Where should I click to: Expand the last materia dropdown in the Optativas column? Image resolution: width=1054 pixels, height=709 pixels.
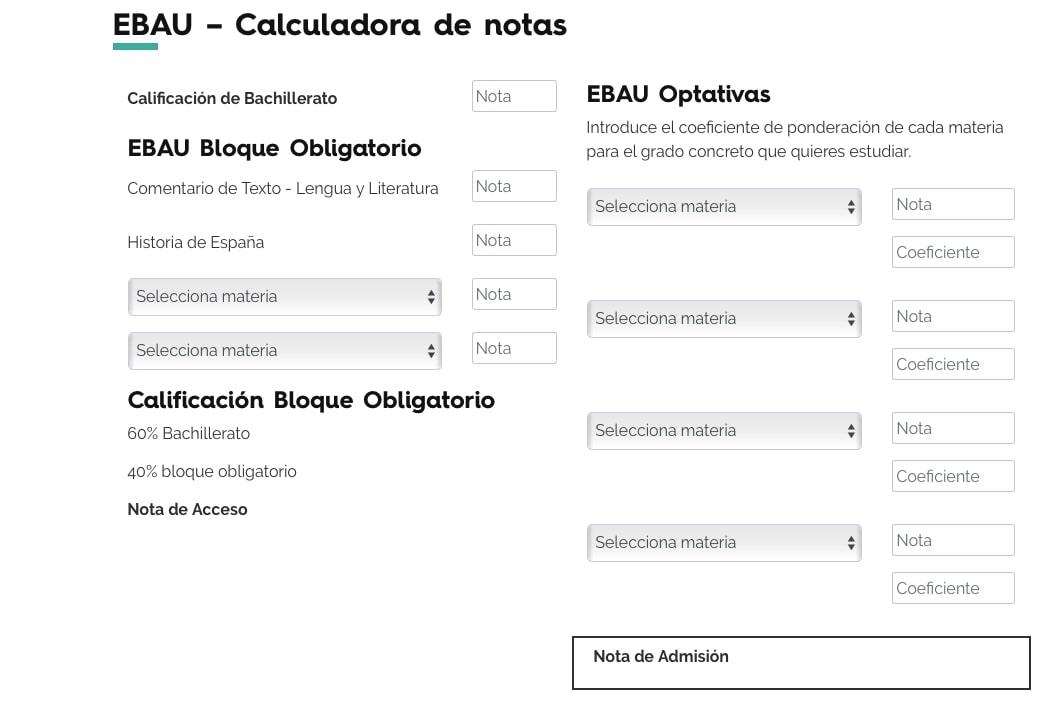[723, 542]
